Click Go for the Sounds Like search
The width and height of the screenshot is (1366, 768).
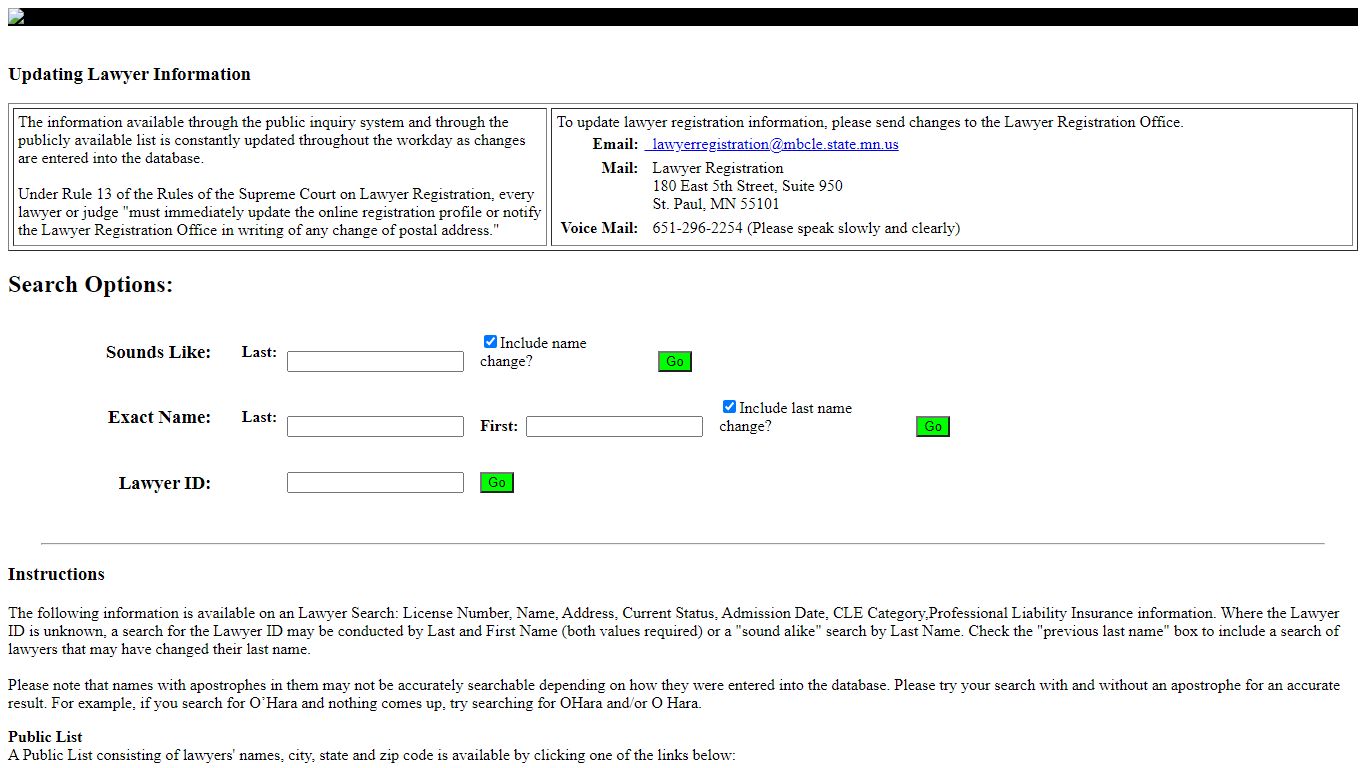(x=675, y=361)
